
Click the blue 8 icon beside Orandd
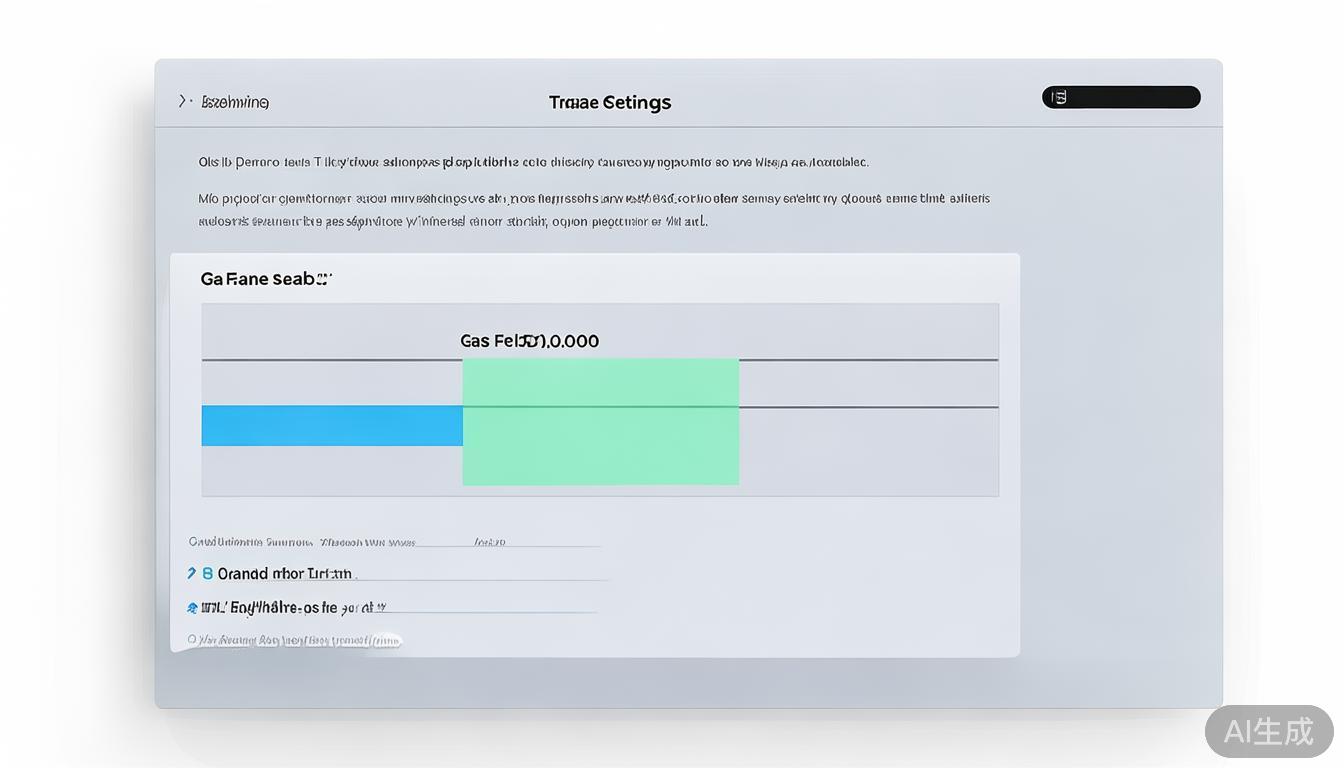(x=208, y=574)
